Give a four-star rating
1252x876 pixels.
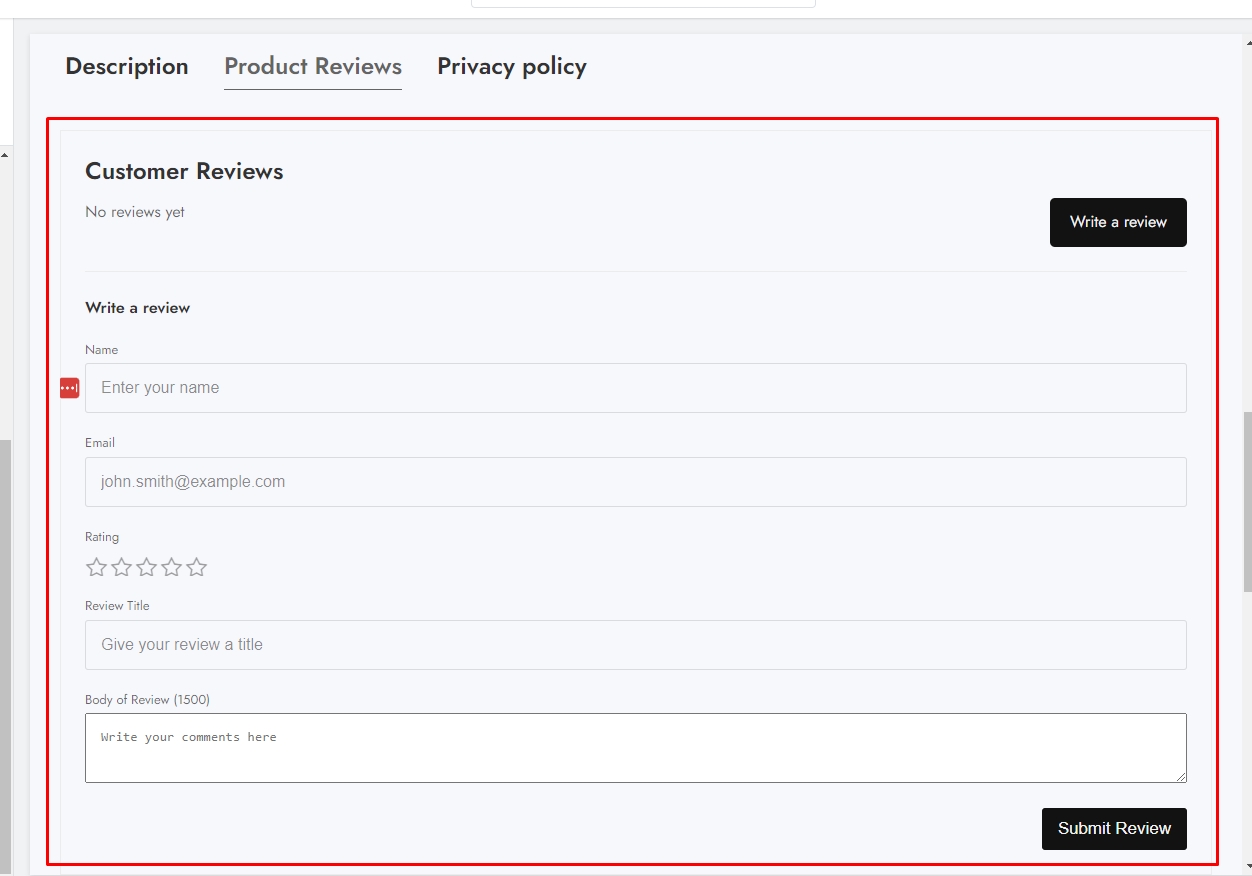click(x=172, y=568)
